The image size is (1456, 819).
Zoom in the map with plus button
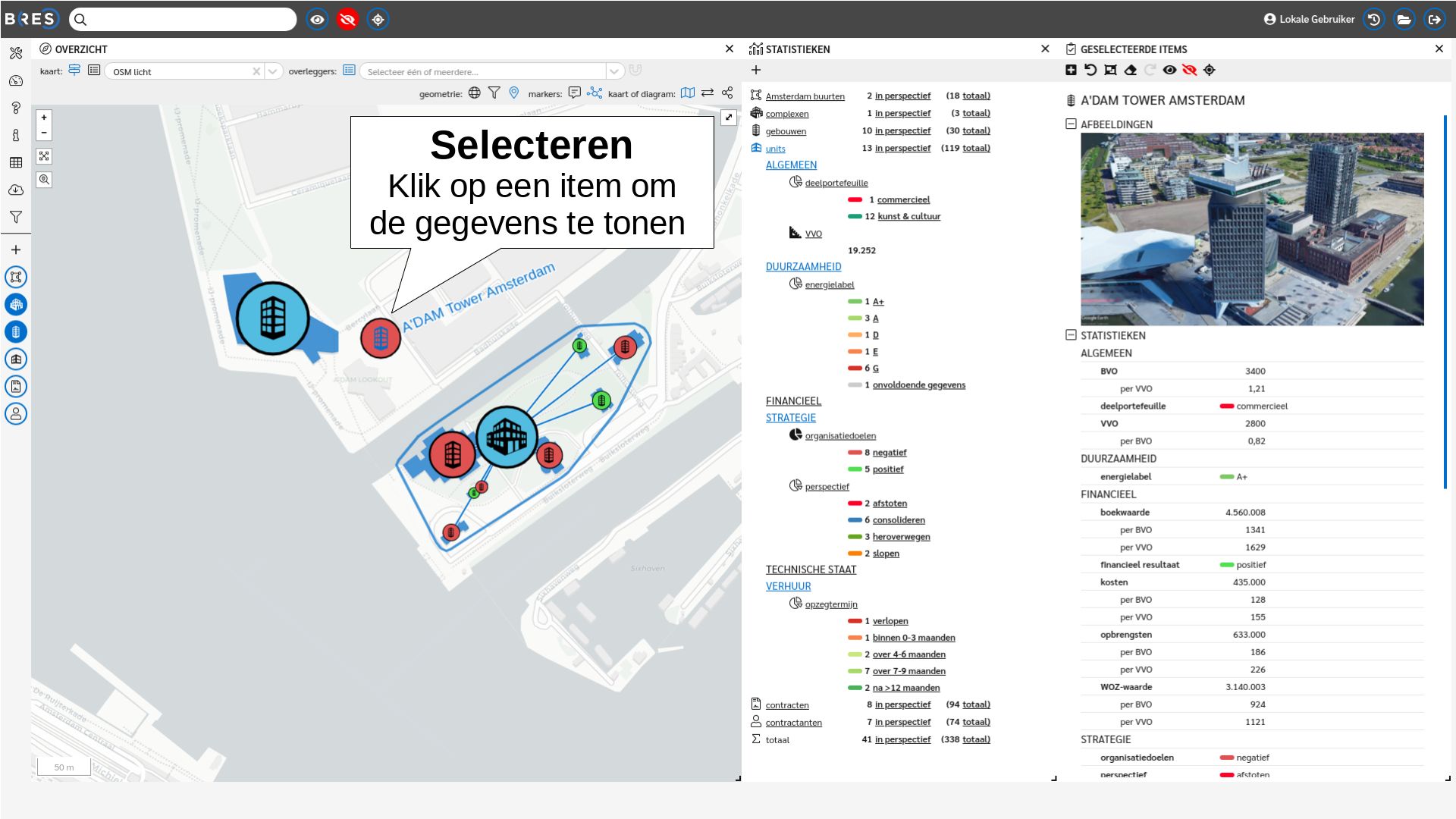pyautogui.click(x=44, y=118)
